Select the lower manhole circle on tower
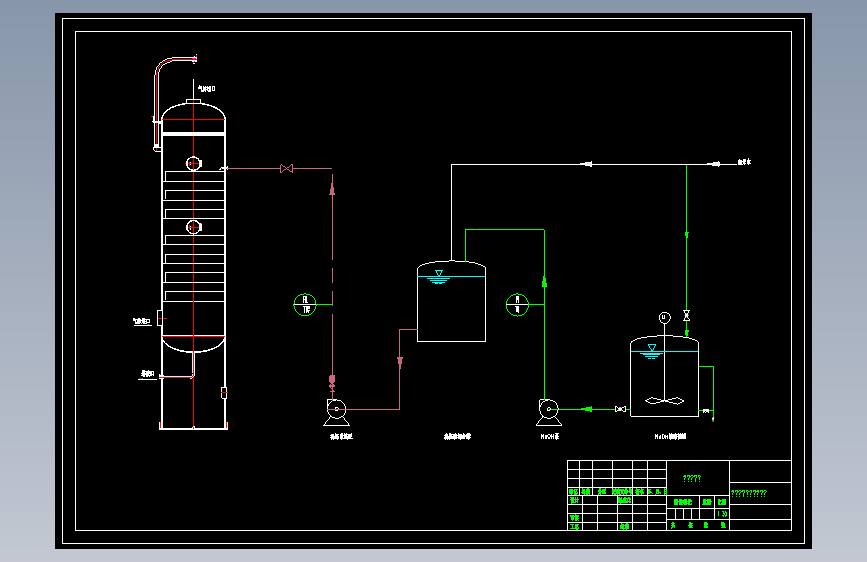 (x=194, y=227)
